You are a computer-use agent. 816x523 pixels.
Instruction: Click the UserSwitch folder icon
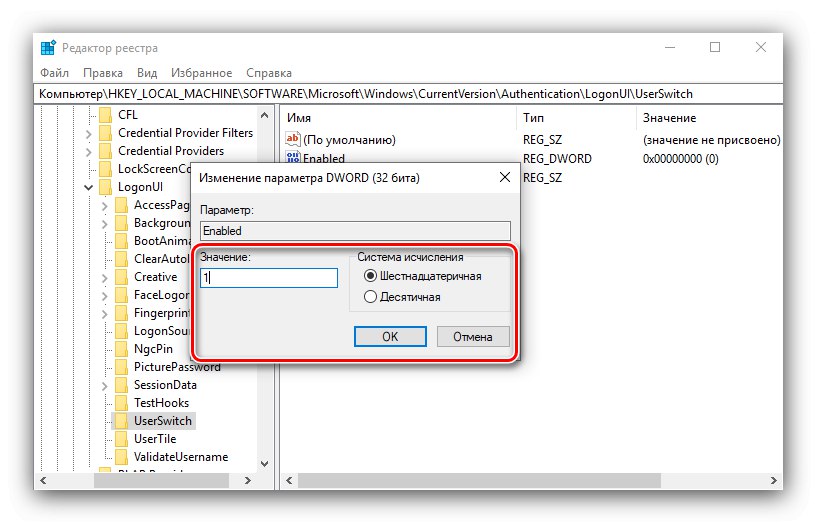pyautogui.click(x=121, y=421)
